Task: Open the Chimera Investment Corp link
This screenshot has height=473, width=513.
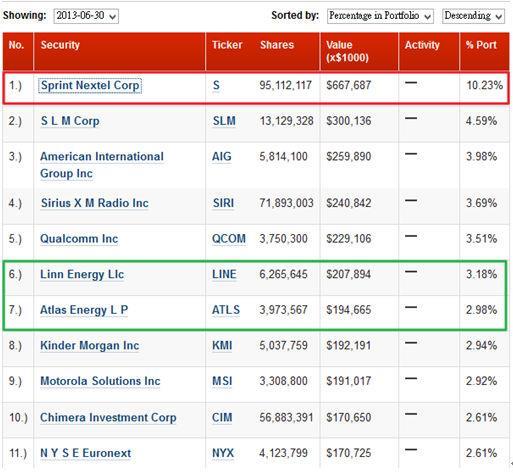Action: click(x=108, y=417)
